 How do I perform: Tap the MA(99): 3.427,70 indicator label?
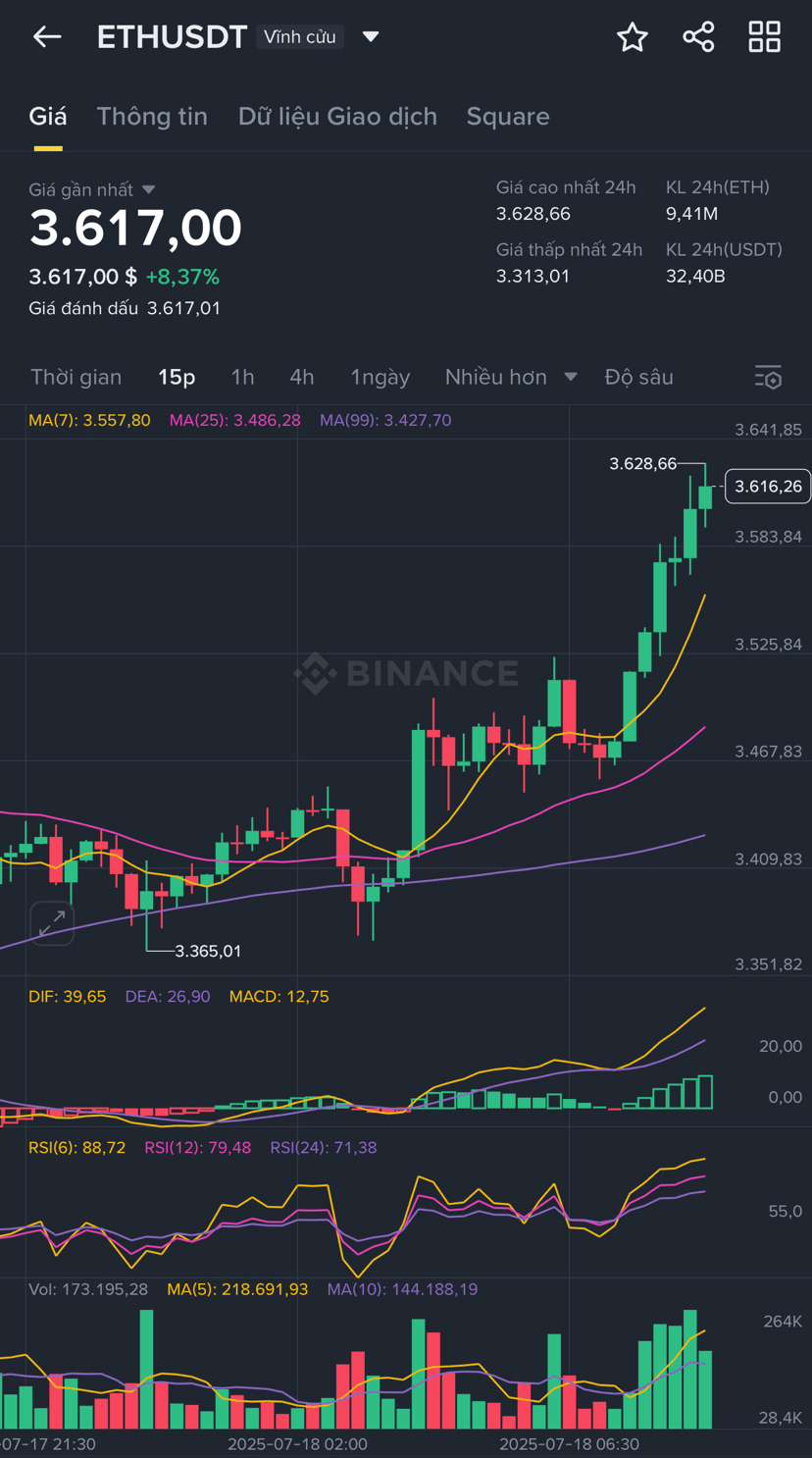(x=385, y=420)
